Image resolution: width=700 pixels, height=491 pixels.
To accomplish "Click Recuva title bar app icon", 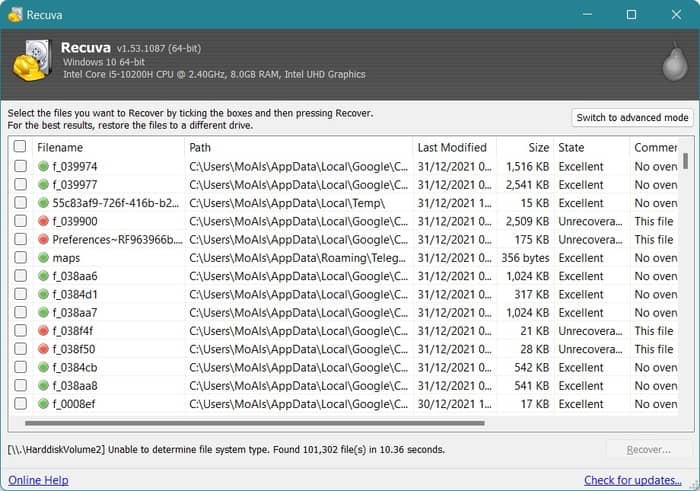I will click(15, 15).
